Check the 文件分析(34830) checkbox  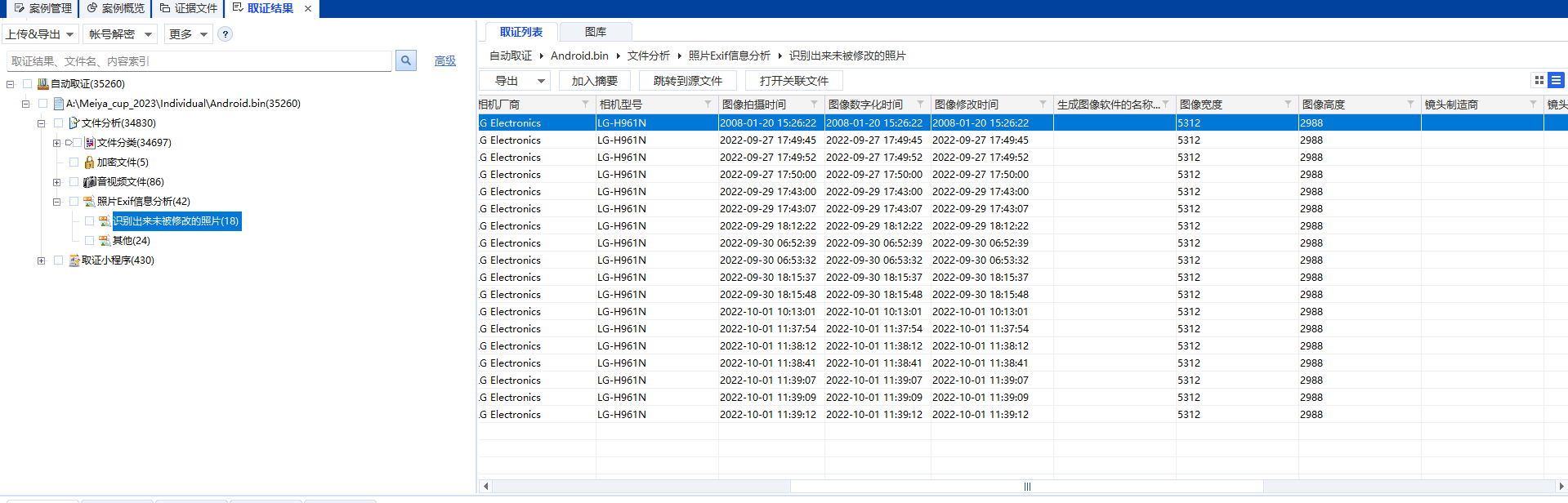coord(59,123)
